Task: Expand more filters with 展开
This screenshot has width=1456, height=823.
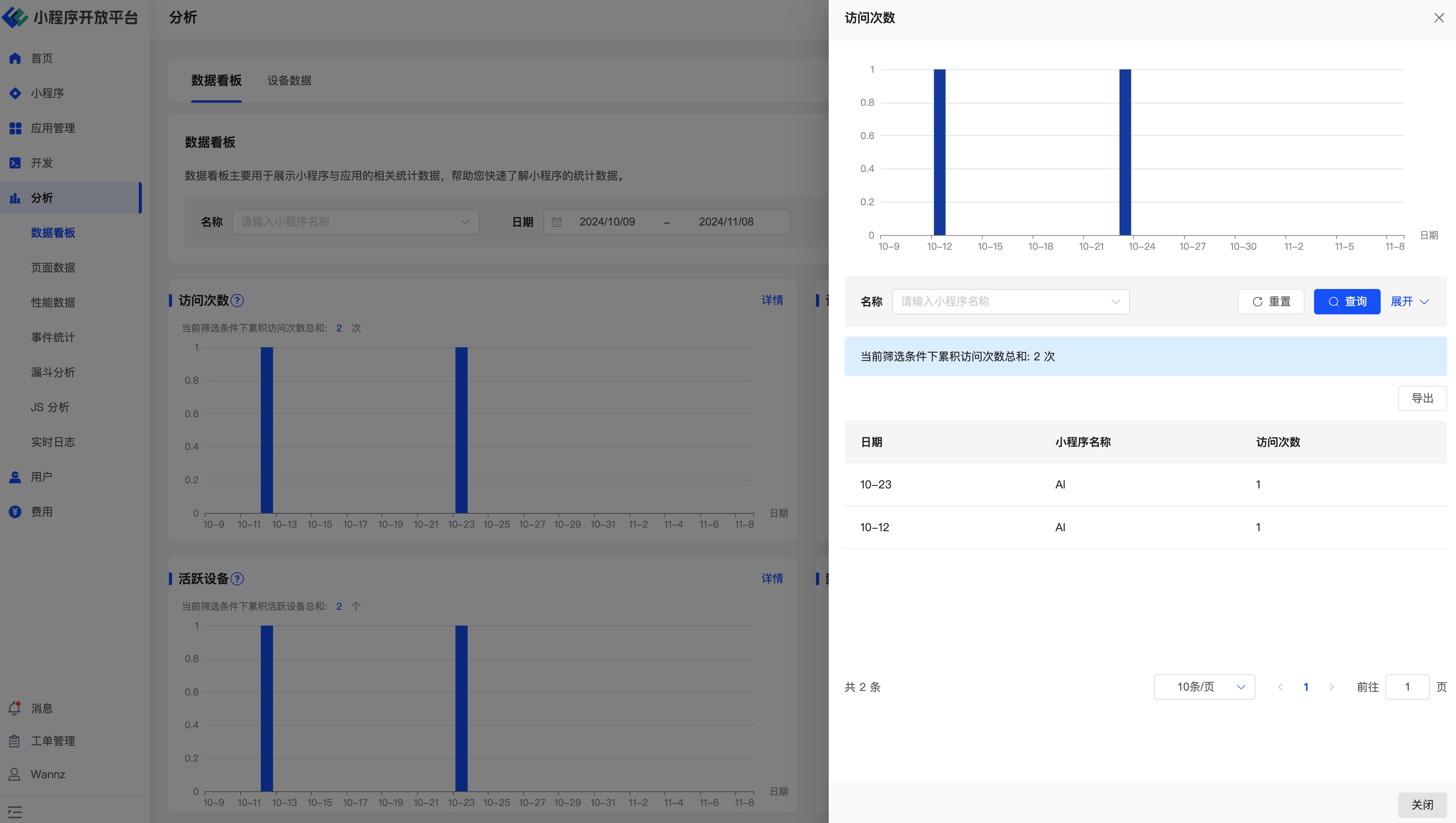Action: click(1409, 302)
